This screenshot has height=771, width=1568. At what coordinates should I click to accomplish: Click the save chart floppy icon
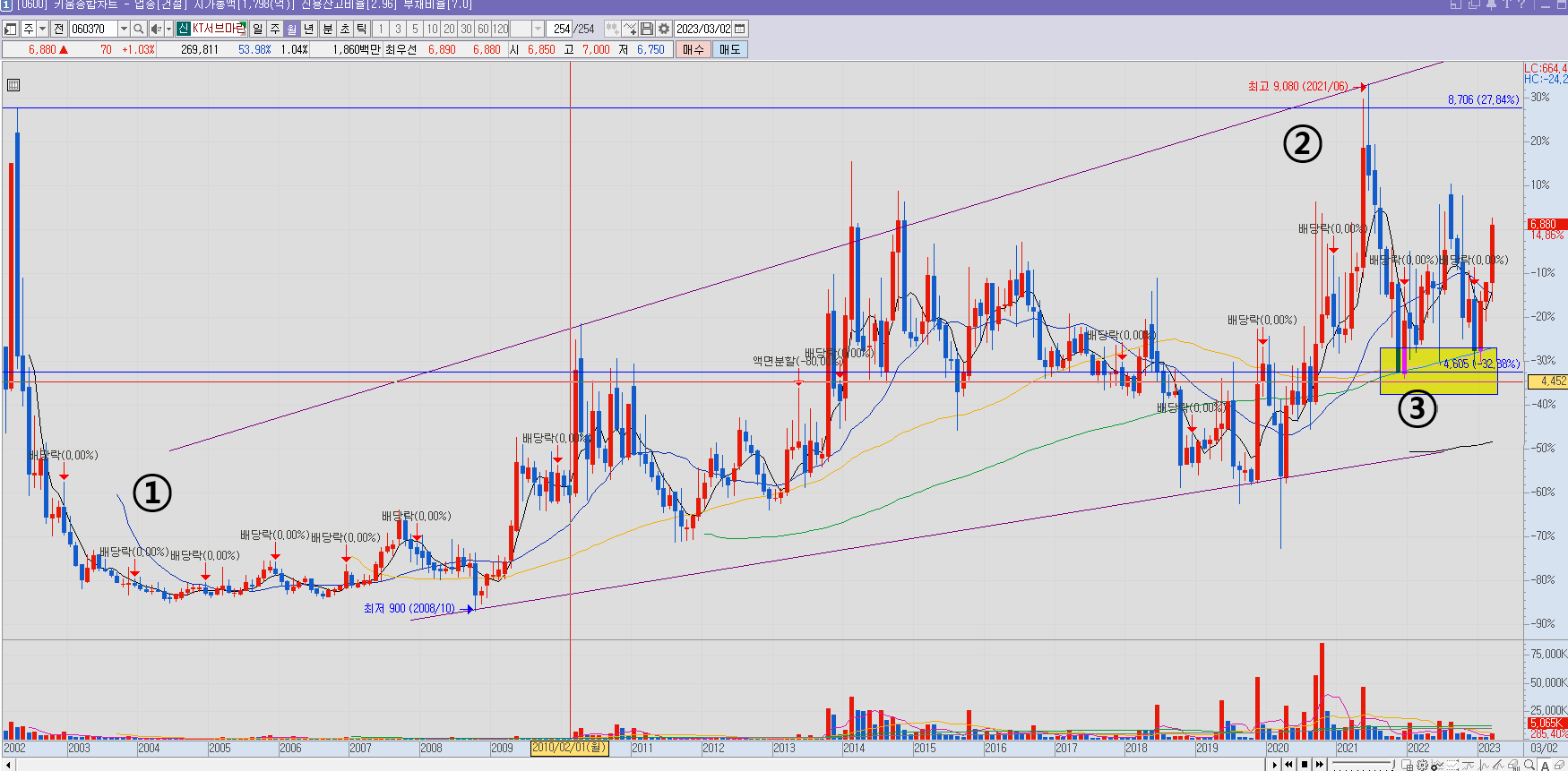pyautogui.click(x=646, y=29)
